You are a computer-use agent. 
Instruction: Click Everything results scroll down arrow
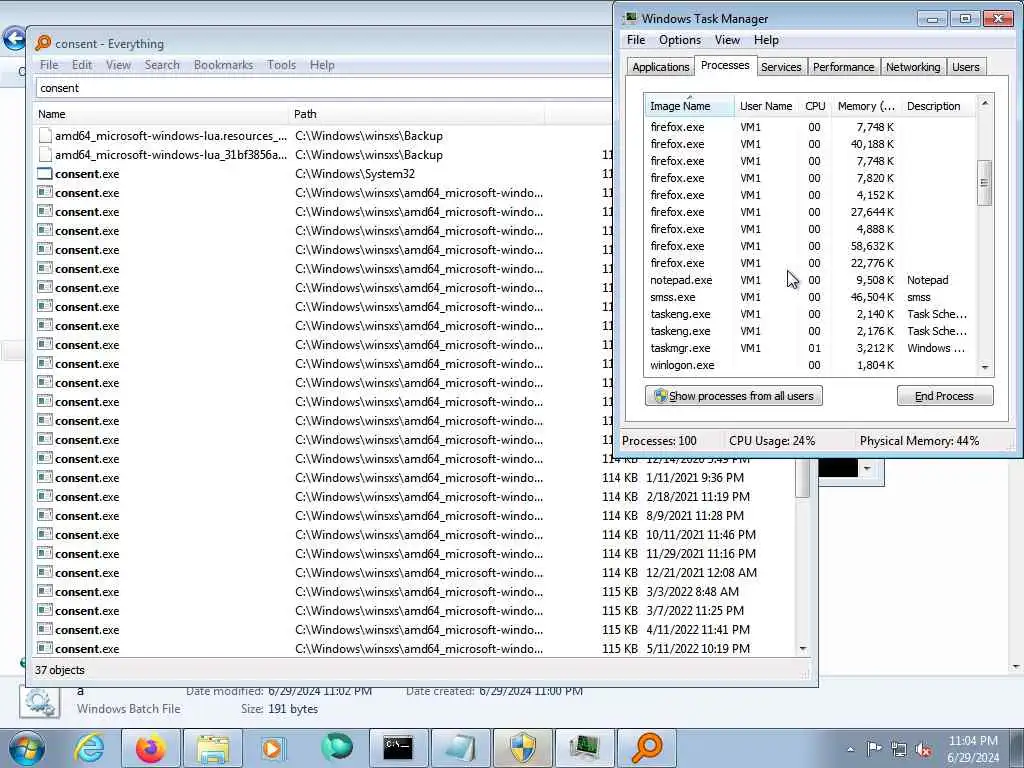click(x=803, y=648)
